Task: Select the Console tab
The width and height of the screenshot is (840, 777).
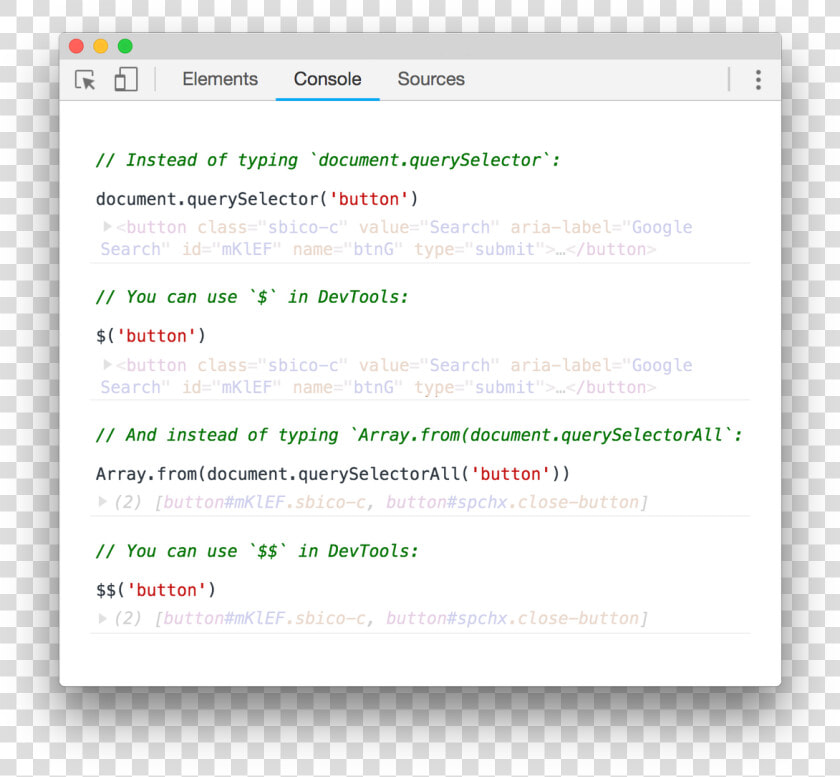Action: pos(327,79)
